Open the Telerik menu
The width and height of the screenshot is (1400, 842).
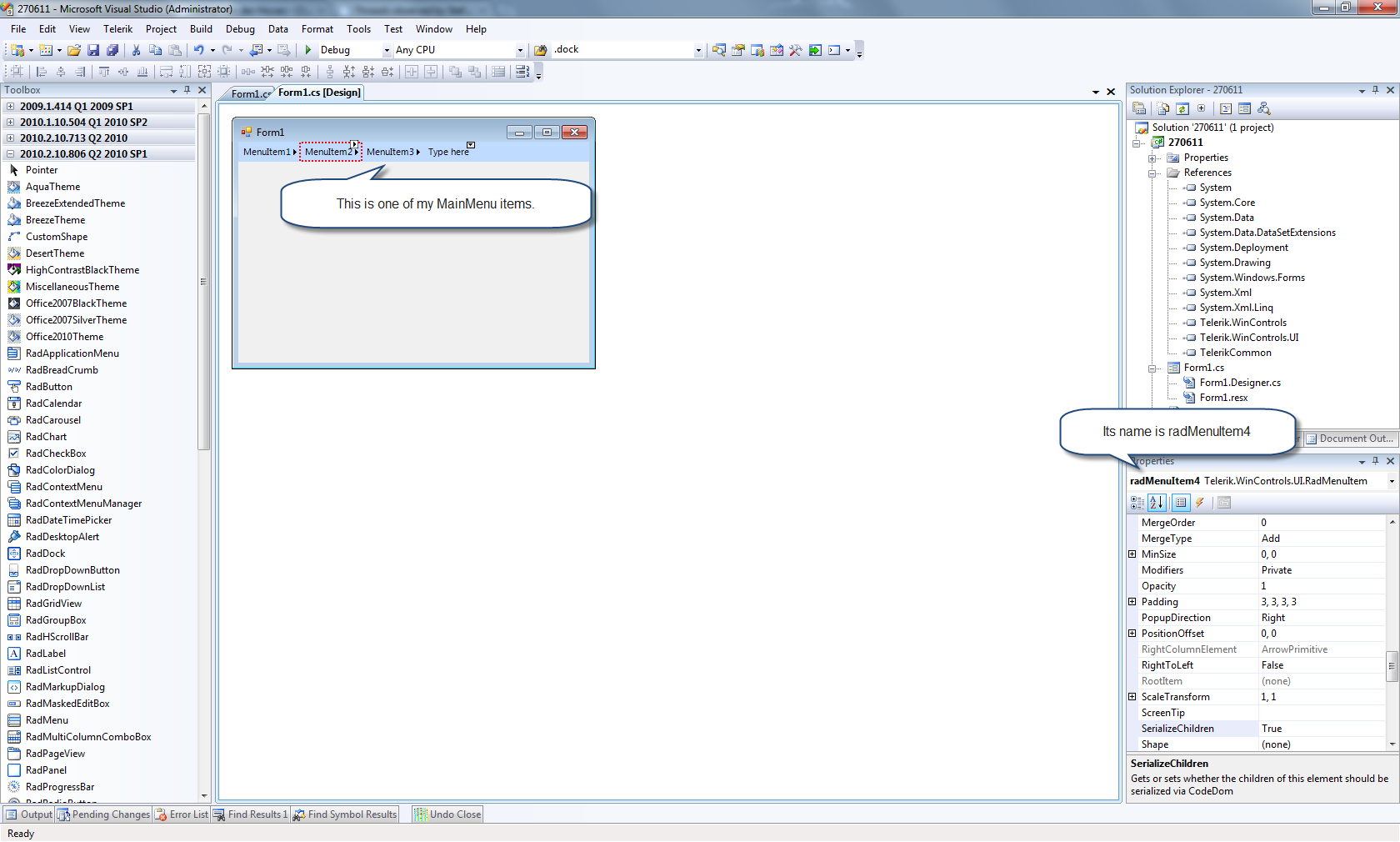click(118, 29)
